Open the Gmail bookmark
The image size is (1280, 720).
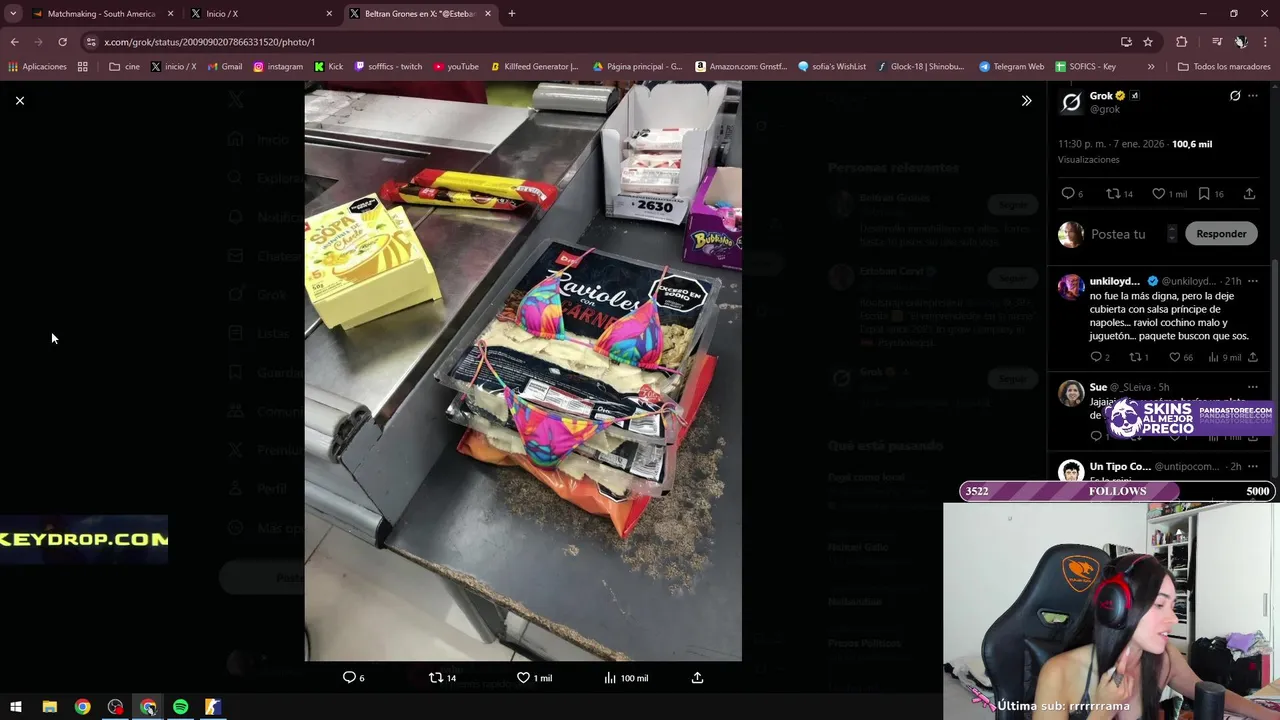pos(224,67)
